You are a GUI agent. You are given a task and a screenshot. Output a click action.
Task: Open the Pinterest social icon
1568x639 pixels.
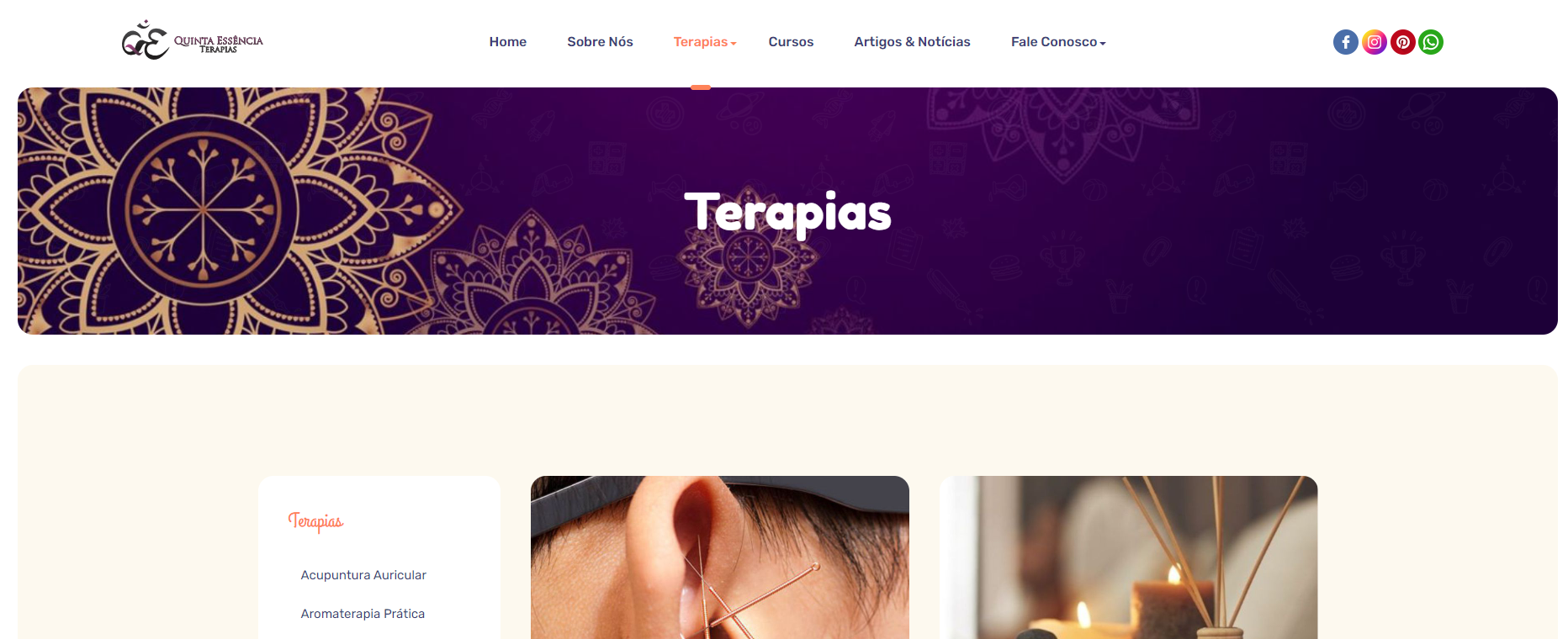click(x=1402, y=42)
